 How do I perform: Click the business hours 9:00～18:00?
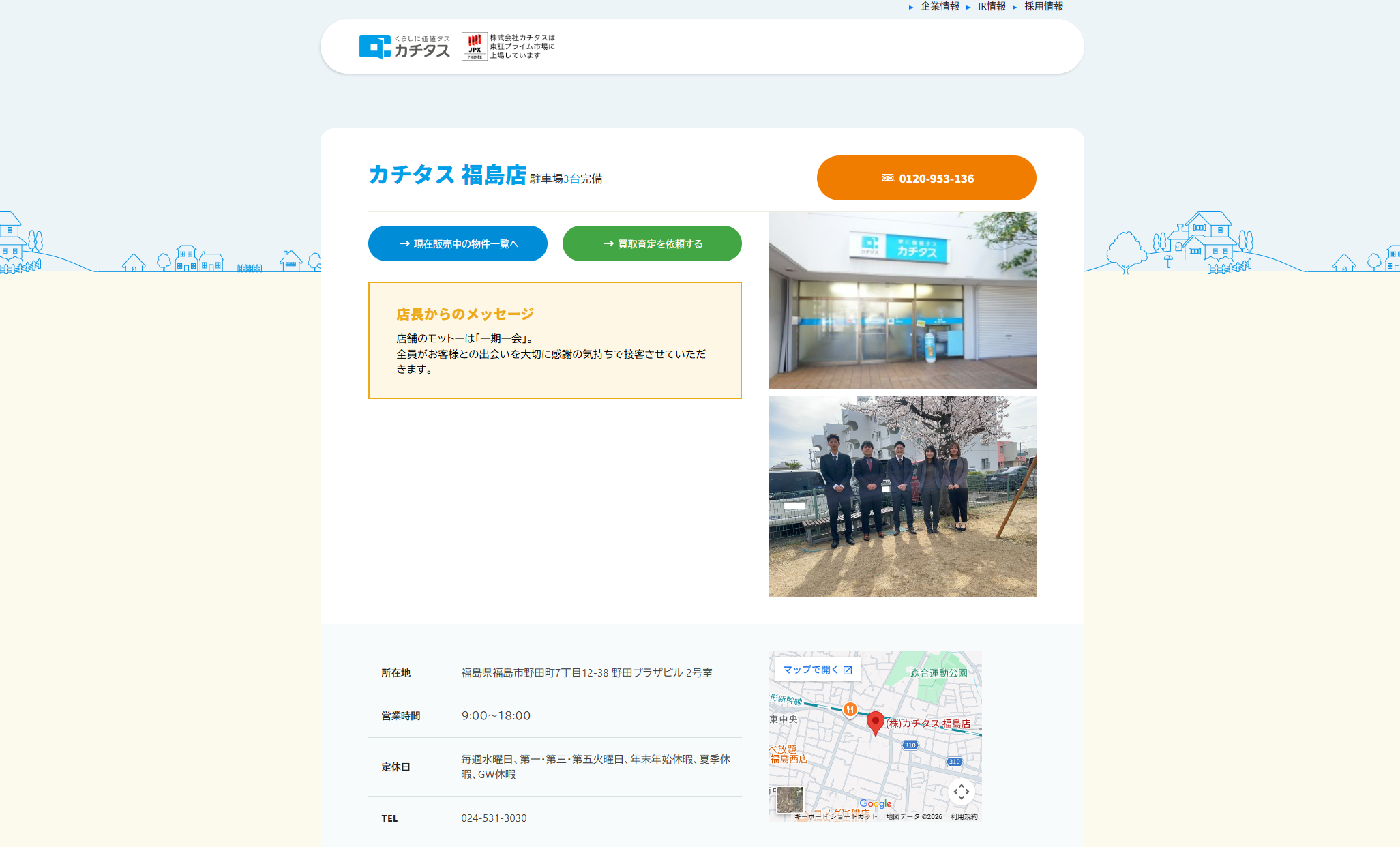(x=496, y=715)
